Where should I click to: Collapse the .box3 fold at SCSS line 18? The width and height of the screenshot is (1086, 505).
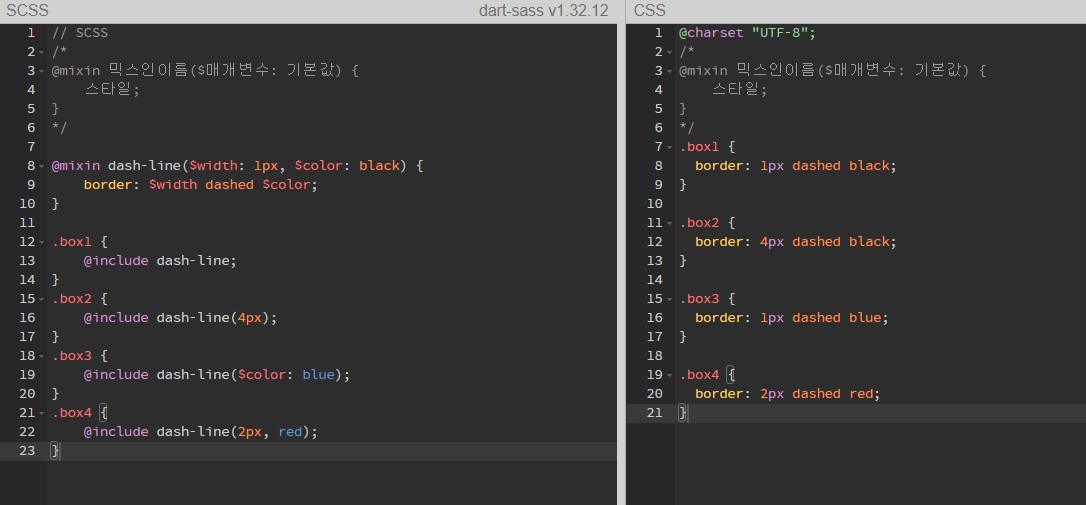[x=42, y=356]
